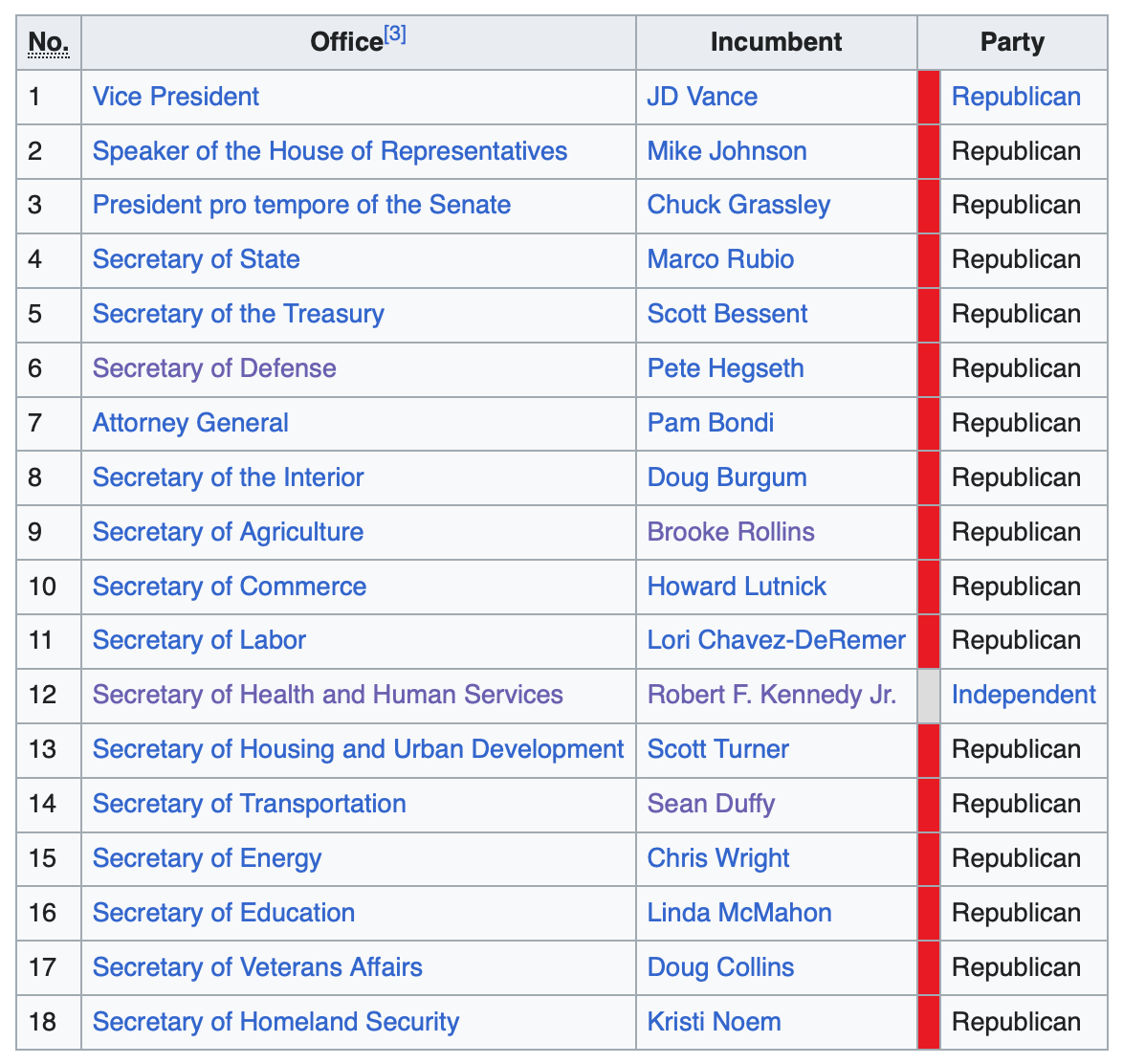Image resolution: width=1123 pixels, height=1064 pixels.
Task: Open Lori Chavez-DeRemer's page
Action: click(x=776, y=640)
